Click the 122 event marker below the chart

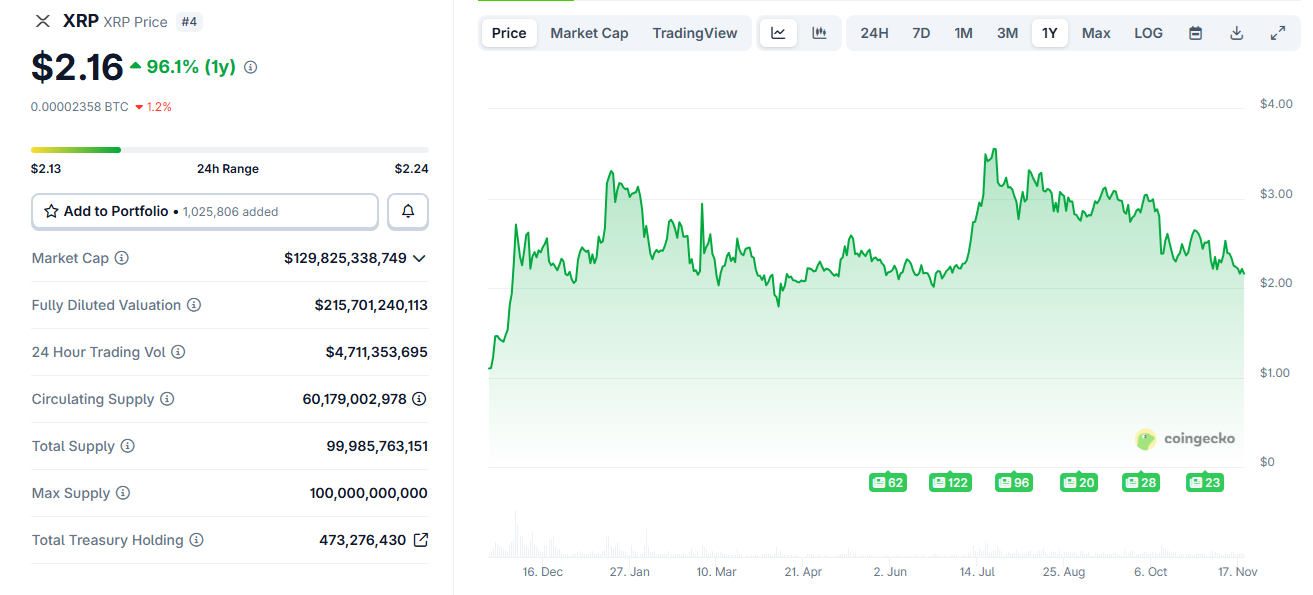(x=950, y=482)
